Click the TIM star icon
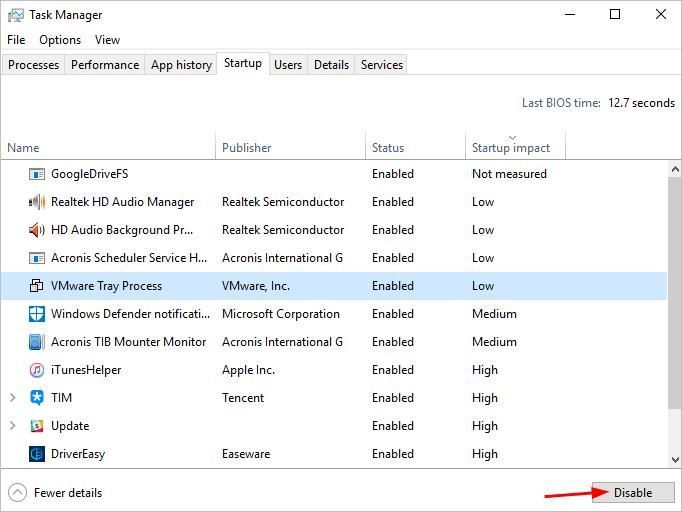This screenshot has height=512, width=682. pos(37,398)
